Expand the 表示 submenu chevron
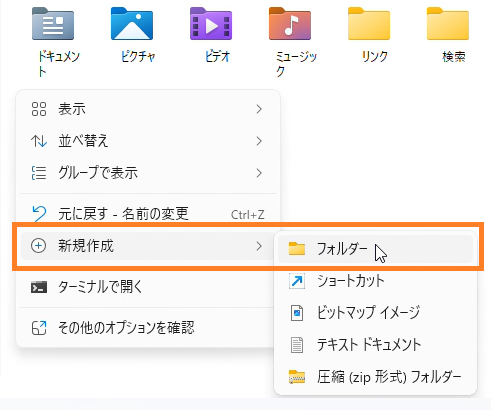 click(x=259, y=109)
